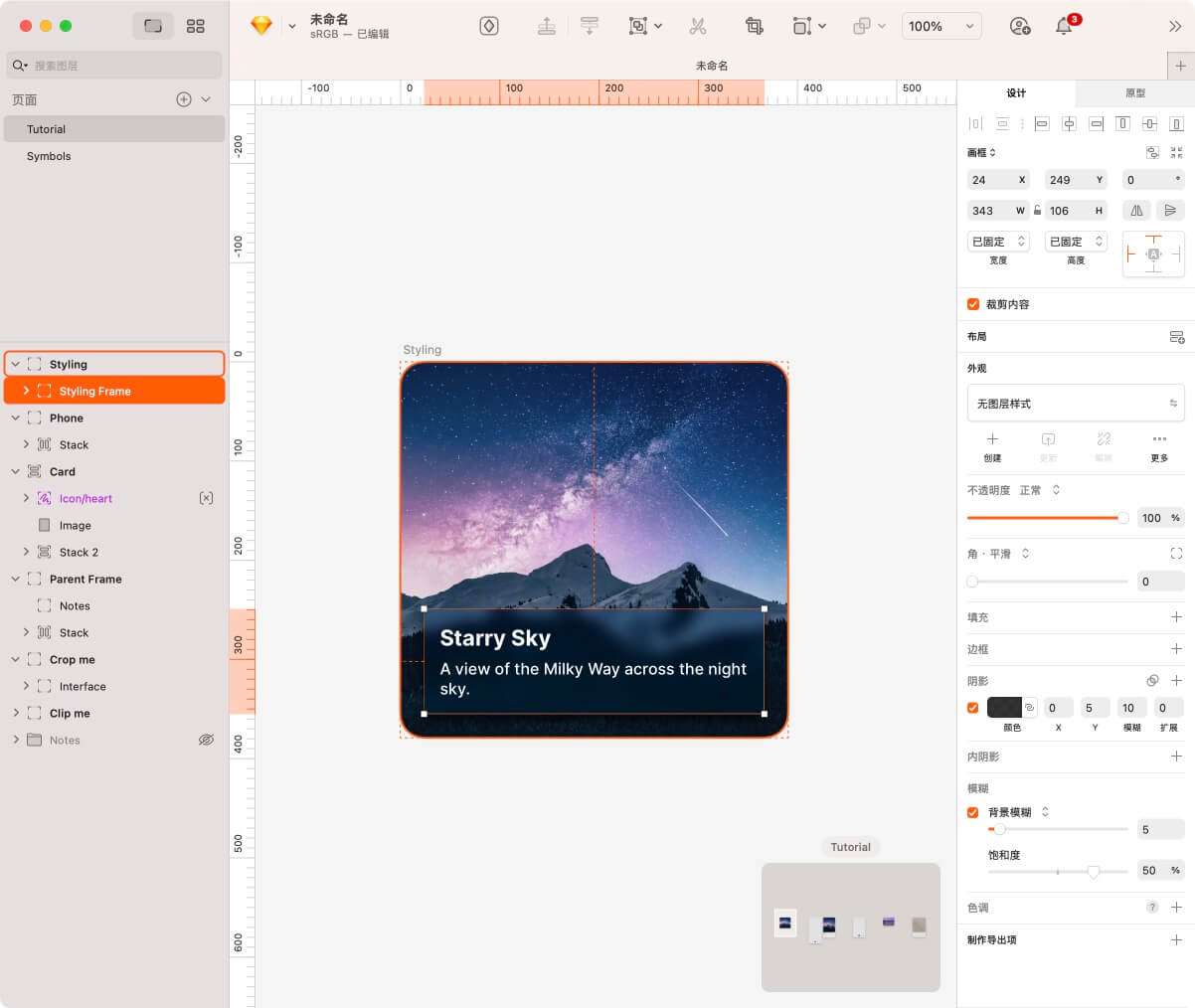1195x1008 pixels.
Task: Open the 背景模糊 blur type dropdown
Action: point(1019,812)
